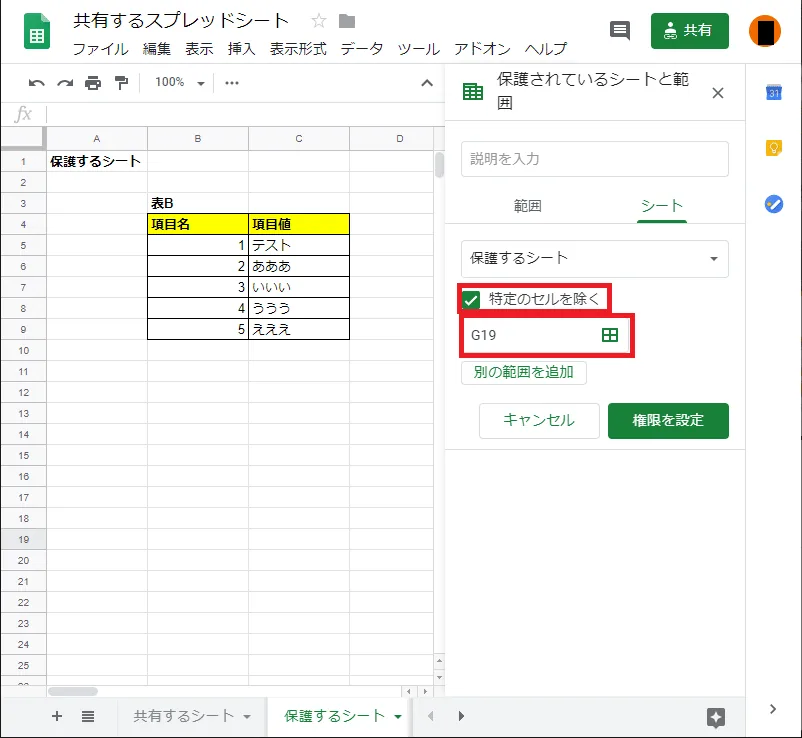Select column A header
Screen dimensions: 802x738
tap(97, 139)
